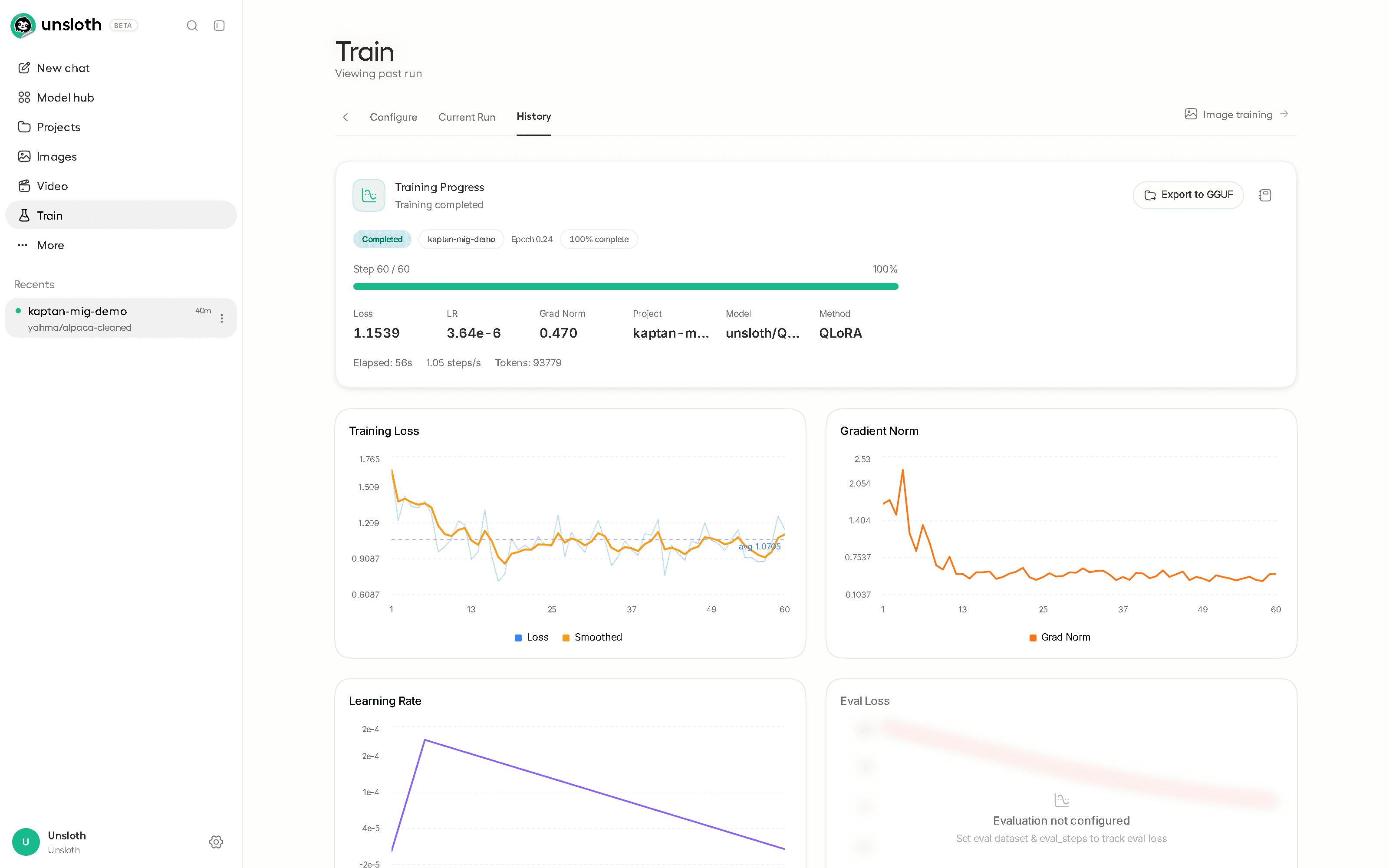Click the Training Progress chart icon

pos(369,196)
